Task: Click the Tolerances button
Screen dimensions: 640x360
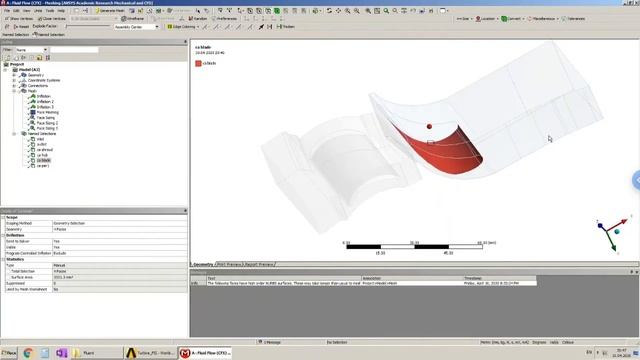Action: tap(573, 19)
